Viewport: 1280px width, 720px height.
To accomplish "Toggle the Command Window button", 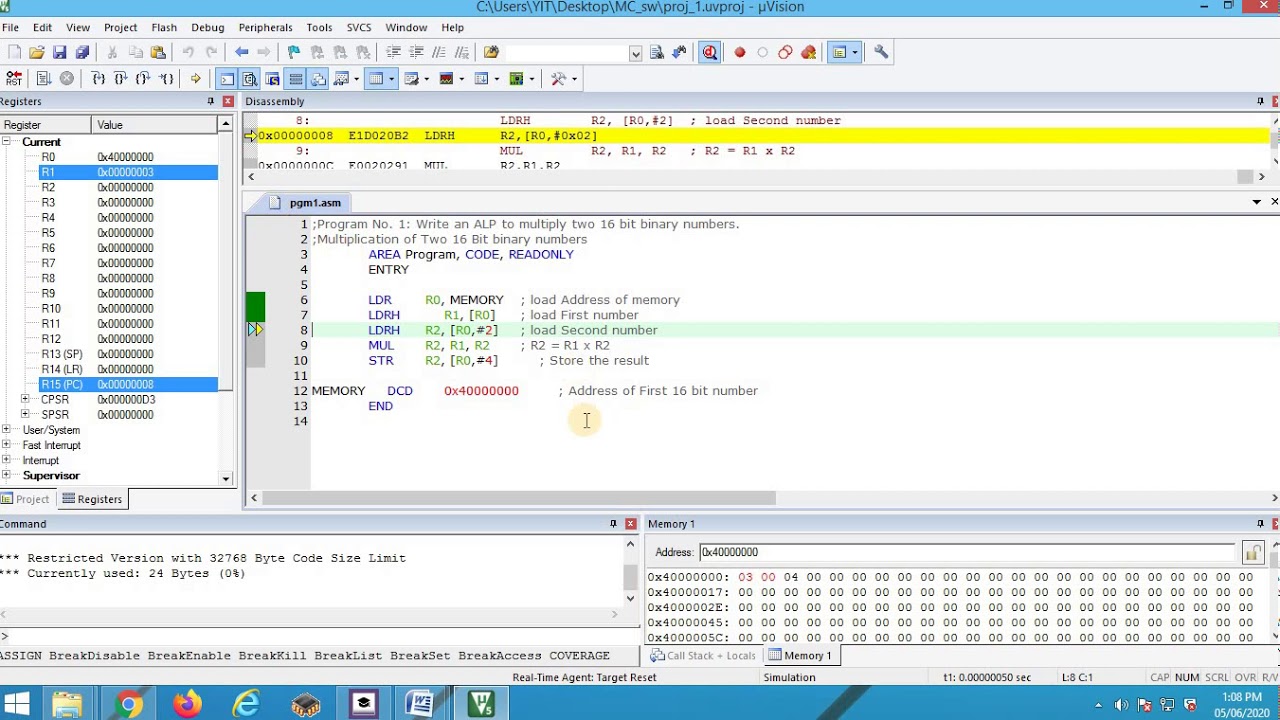I will [x=227, y=78].
